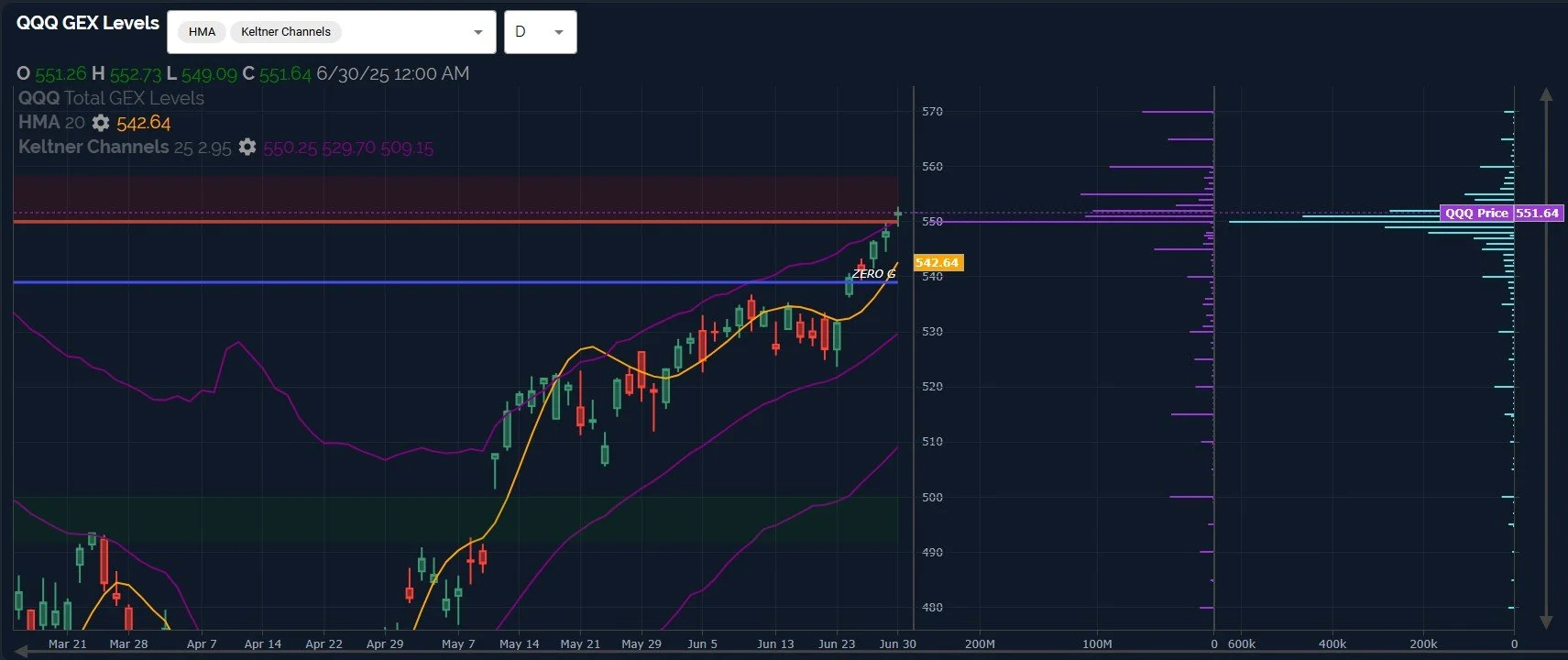Click the vertical scale up arrow
This screenshot has width=1568, height=660.
pyautogui.click(x=1546, y=93)
